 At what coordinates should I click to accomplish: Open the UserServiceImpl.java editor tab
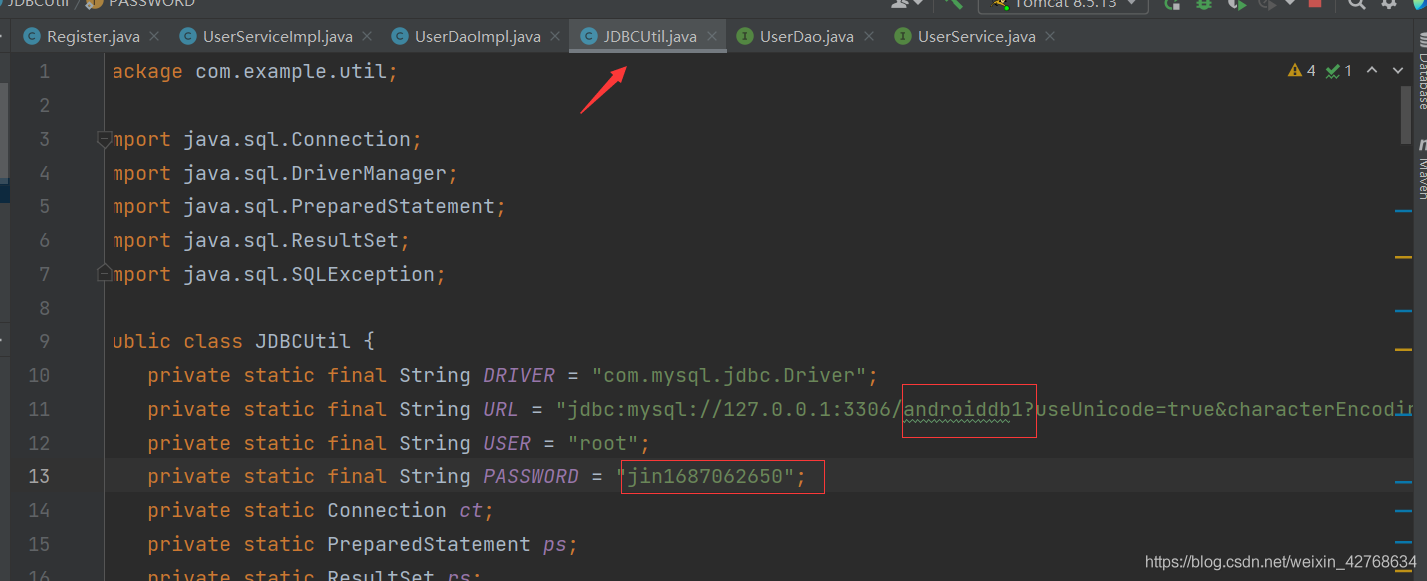click(x=277, y=37)
